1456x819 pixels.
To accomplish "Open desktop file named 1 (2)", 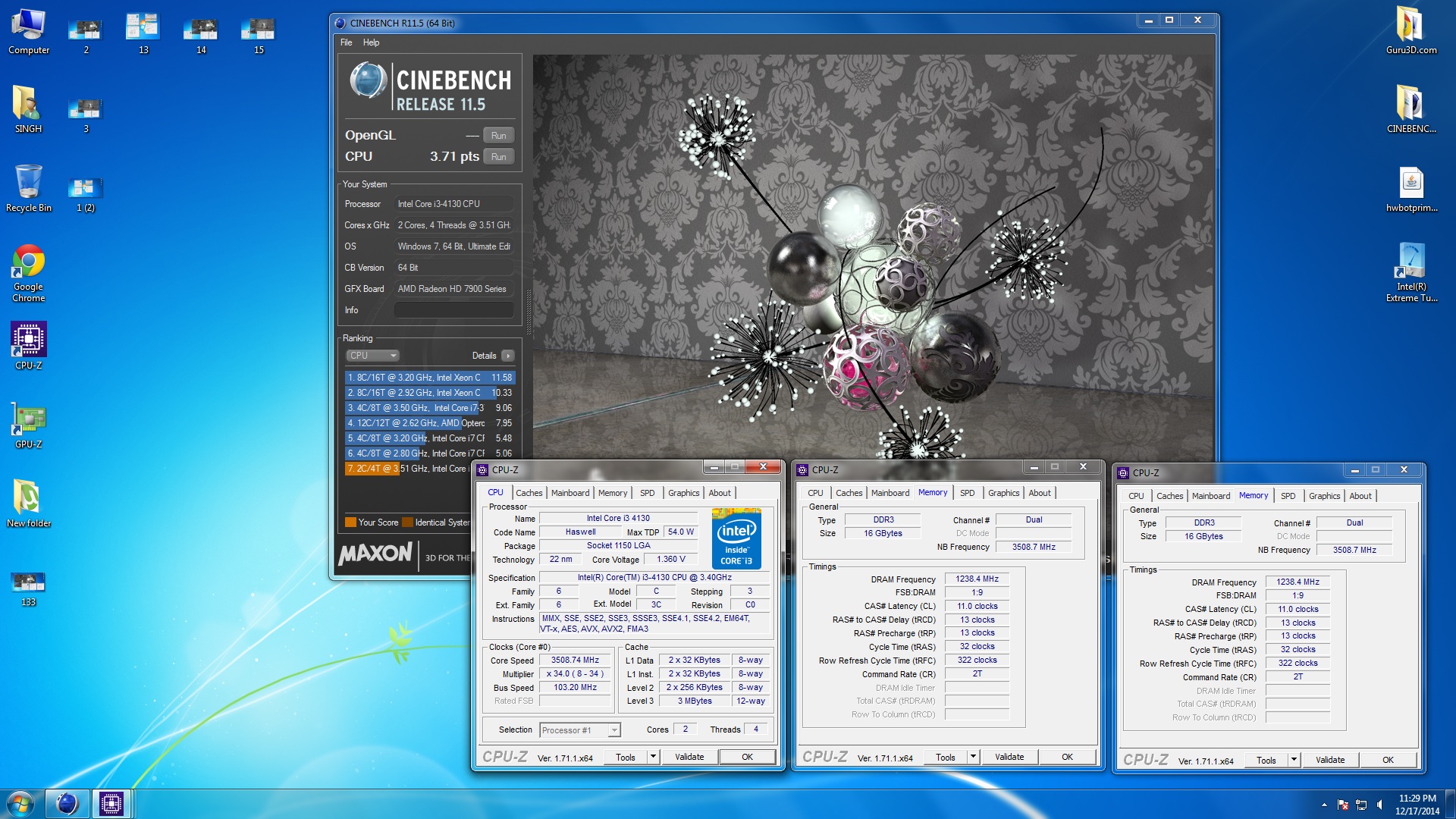I will click(86, 193).
